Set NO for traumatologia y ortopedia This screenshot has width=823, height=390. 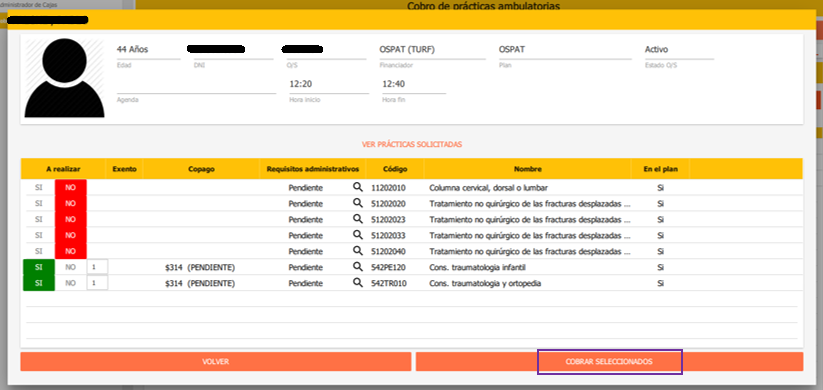pos(70,283)
